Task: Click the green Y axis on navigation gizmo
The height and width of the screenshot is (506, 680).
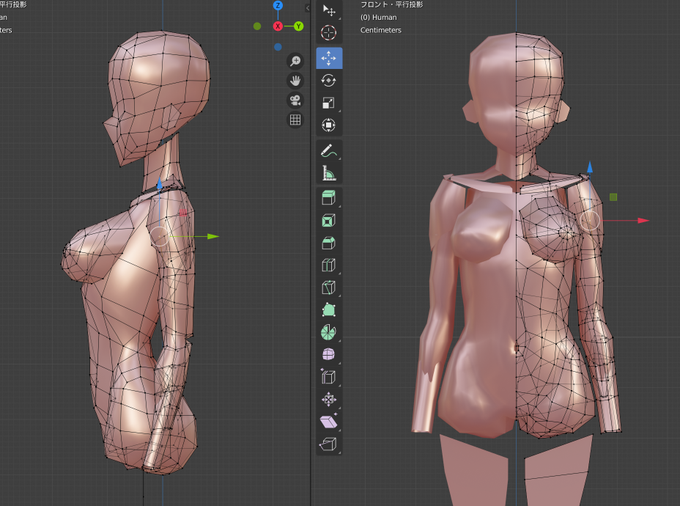Action: [x=299, y=26]
